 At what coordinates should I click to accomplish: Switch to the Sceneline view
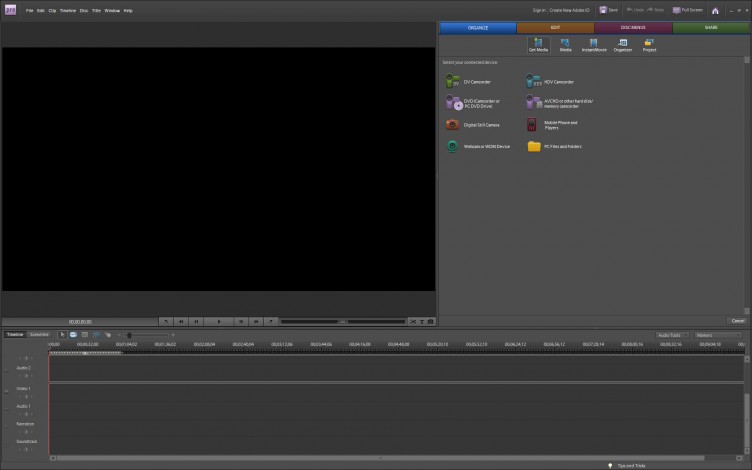tap(39, 335)
